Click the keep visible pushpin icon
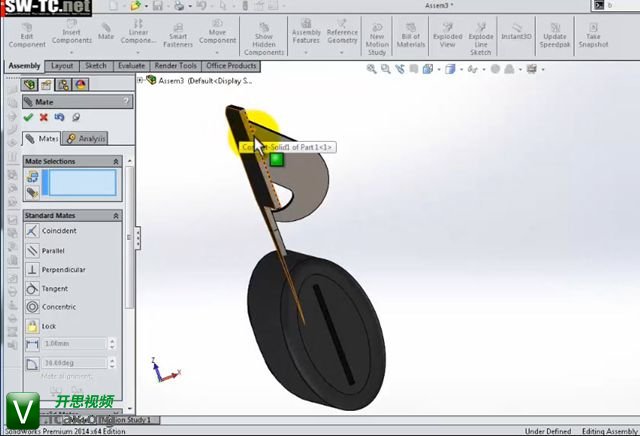The image size is (640, 436). [x=76, y=118]
